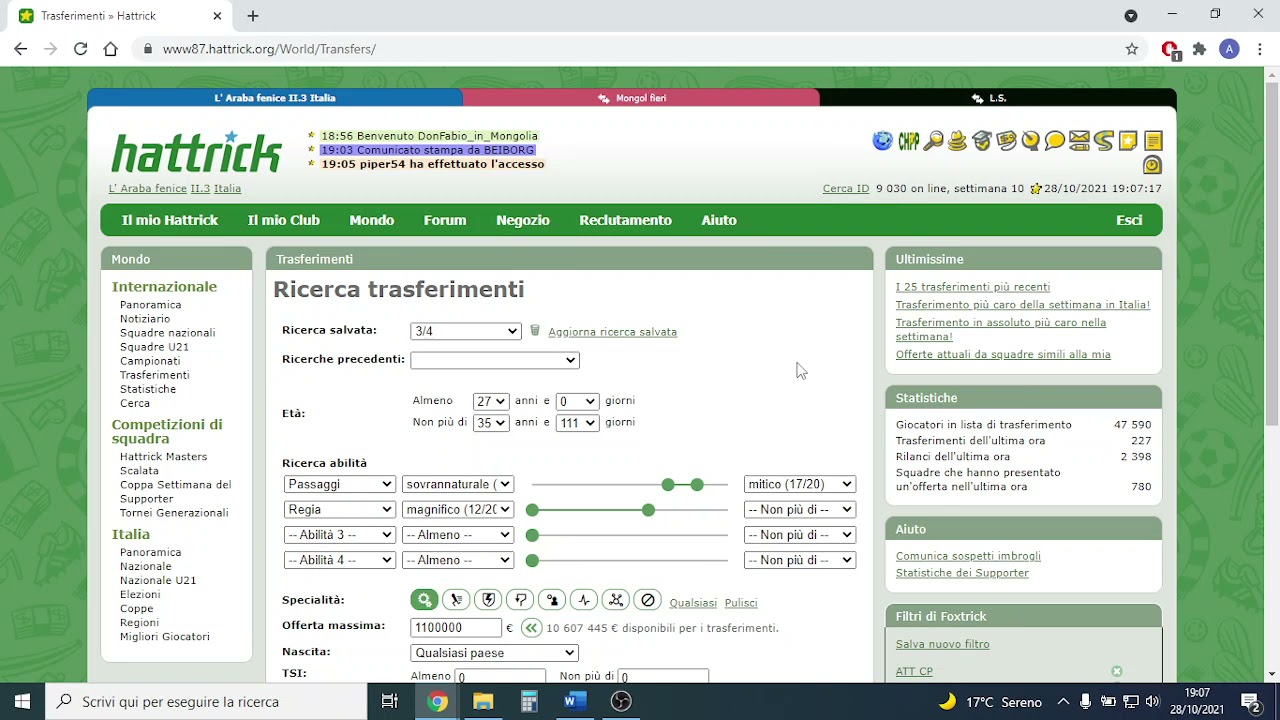The height and width of the screenshot is (720, 1280).
Task: Open the speech bubble forum icon
Action: point(1055,141)
